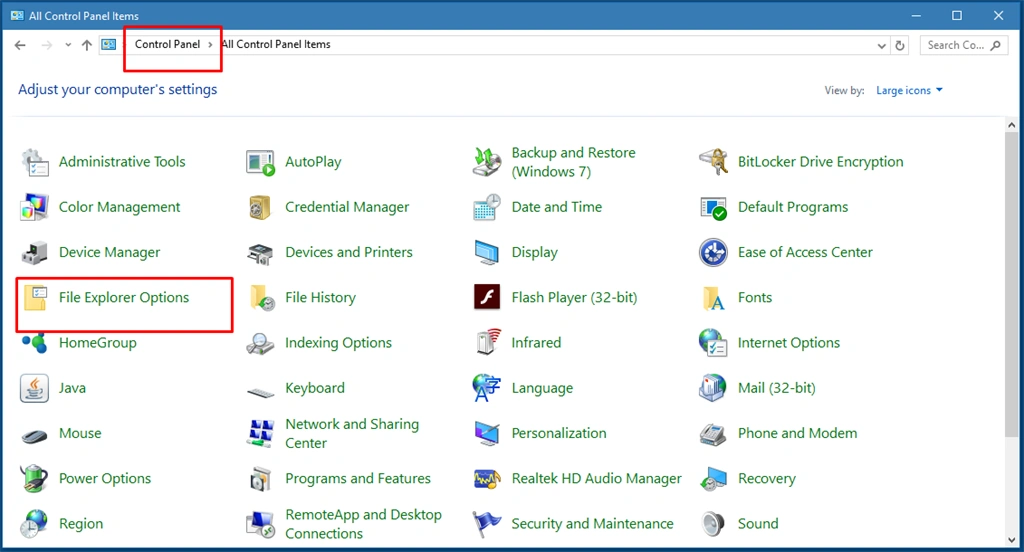Open the File History icon
This screenshot has height=552, width=1024.
click(x=262, y=298)
